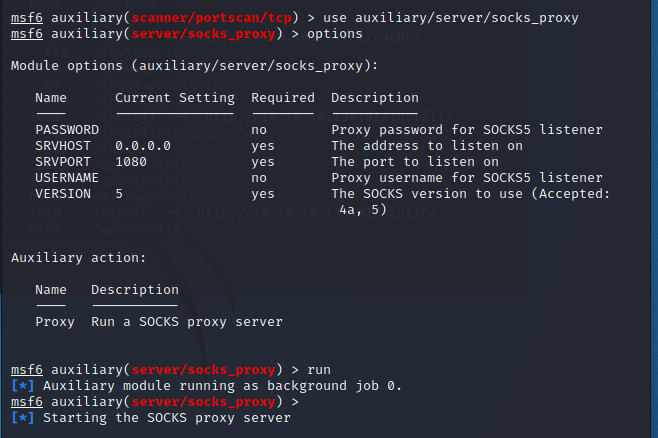Click 'The port to listen on' description
This screenshot has width=658, height=438.
(414, 162)
